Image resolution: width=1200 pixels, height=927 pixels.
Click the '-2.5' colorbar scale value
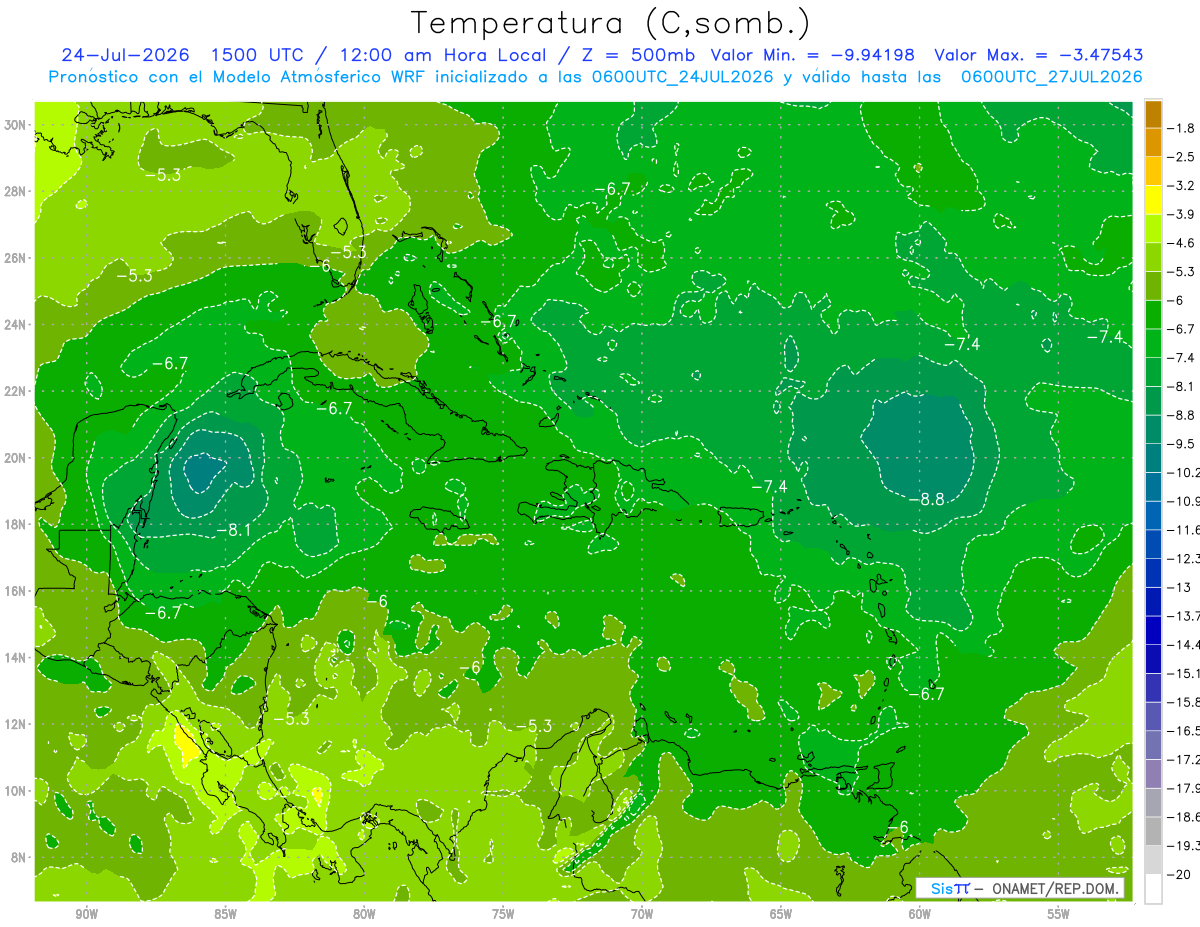click(1182, 156)
